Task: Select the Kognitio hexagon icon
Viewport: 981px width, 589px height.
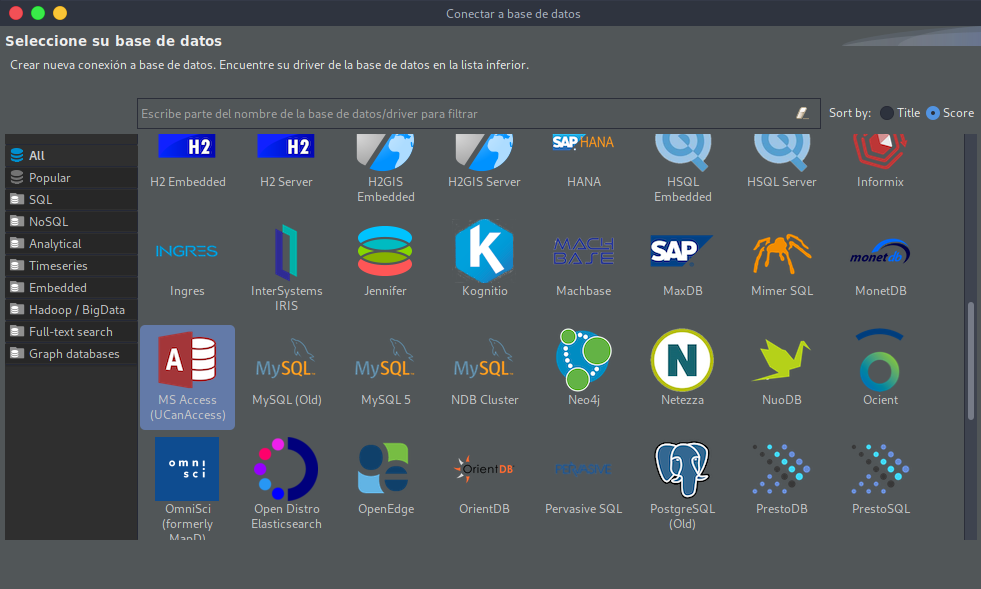Action: point(484,251)
